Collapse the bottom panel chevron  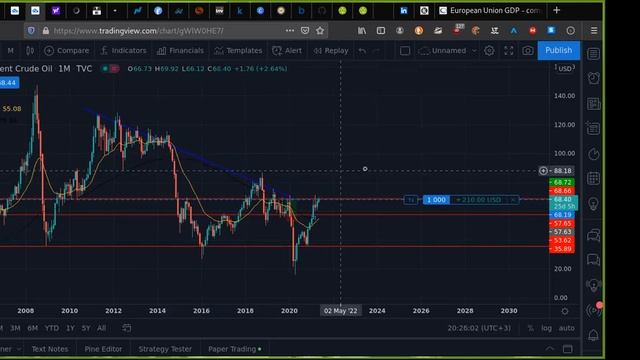[x=550, y=349]
